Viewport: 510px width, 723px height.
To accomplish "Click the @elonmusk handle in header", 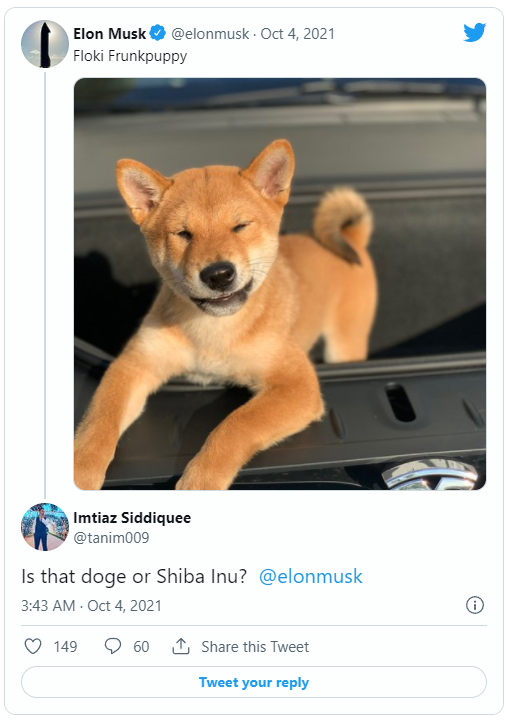I will point(210,34).
